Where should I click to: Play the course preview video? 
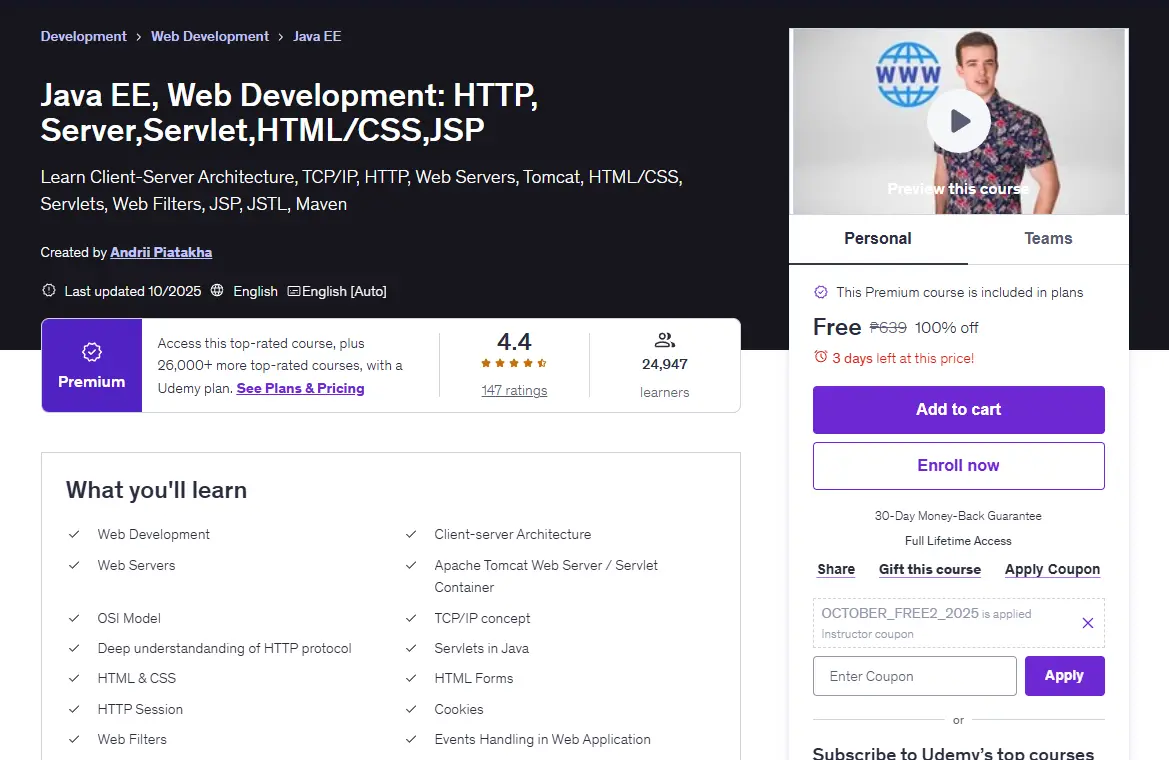(x=959, y=121)
